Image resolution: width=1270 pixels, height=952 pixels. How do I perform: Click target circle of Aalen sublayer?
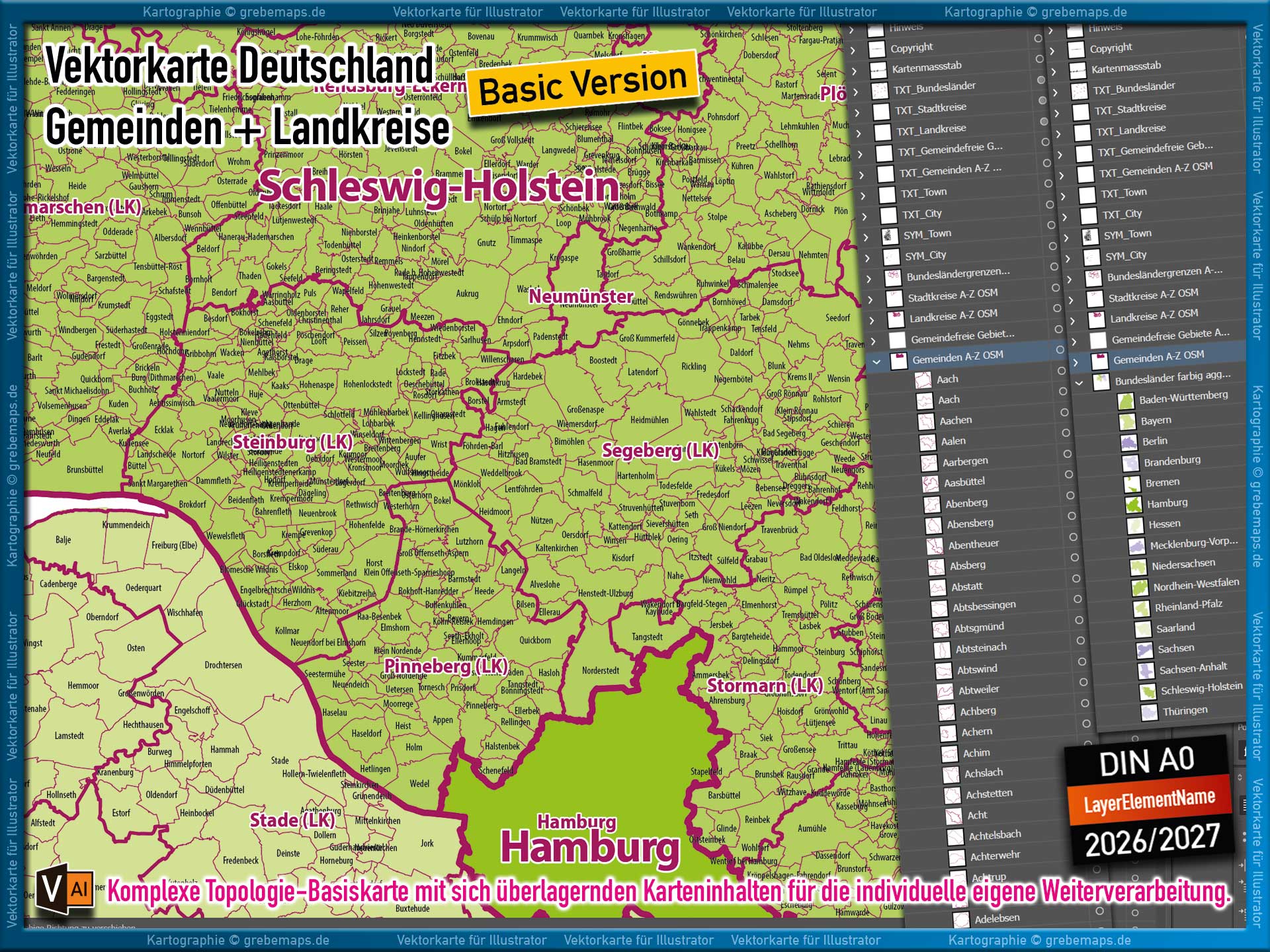point(1066,433)
